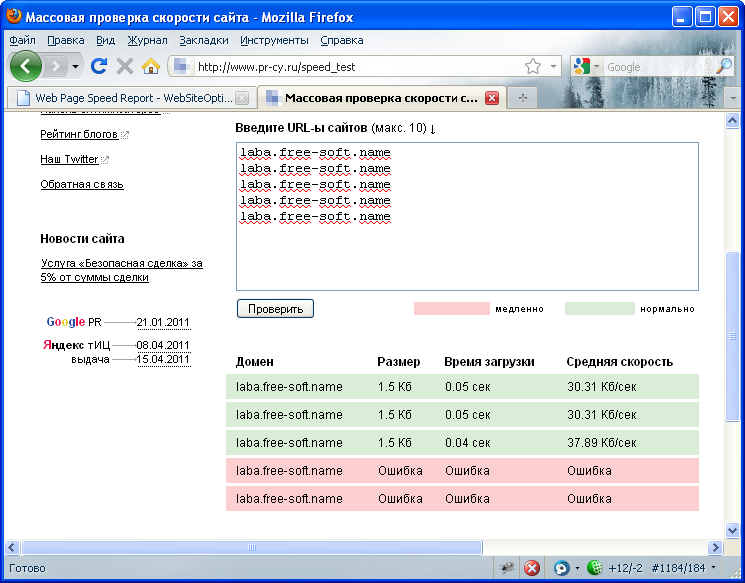745x583 pixels.
Task: Bookmark this page with the star
Action: coord(533,67)
